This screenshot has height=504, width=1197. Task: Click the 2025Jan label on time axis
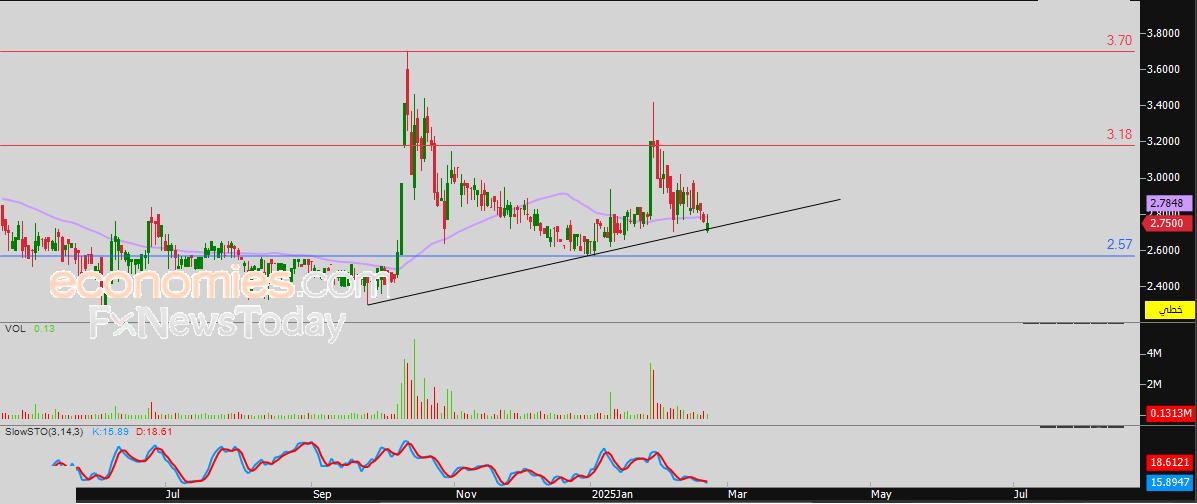click(613, 496)
